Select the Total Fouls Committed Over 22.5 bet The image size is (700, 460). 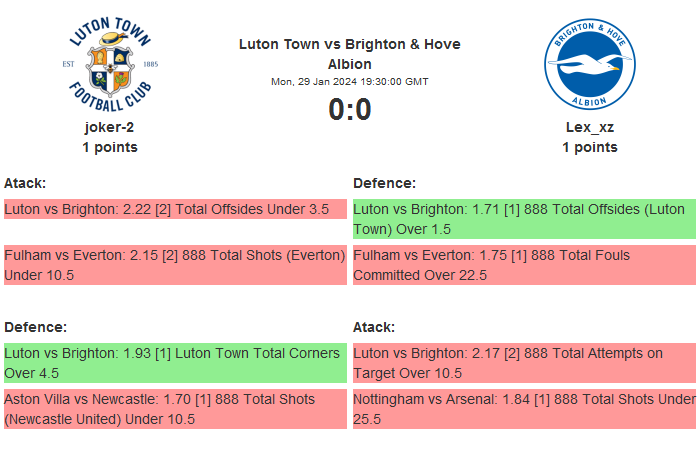tap(524, 265)
